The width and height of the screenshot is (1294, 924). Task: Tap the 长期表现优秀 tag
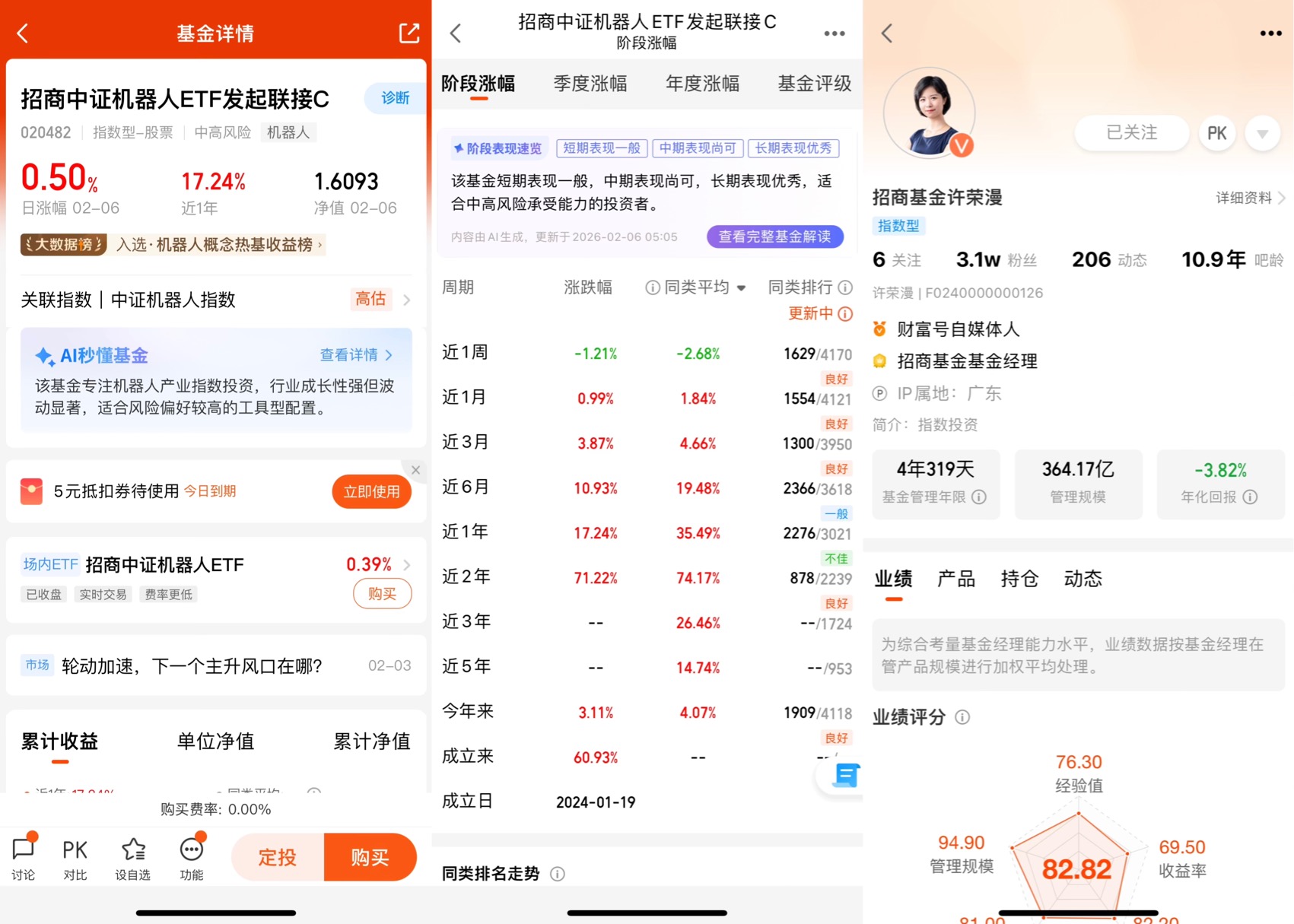[x=793, y=148]
